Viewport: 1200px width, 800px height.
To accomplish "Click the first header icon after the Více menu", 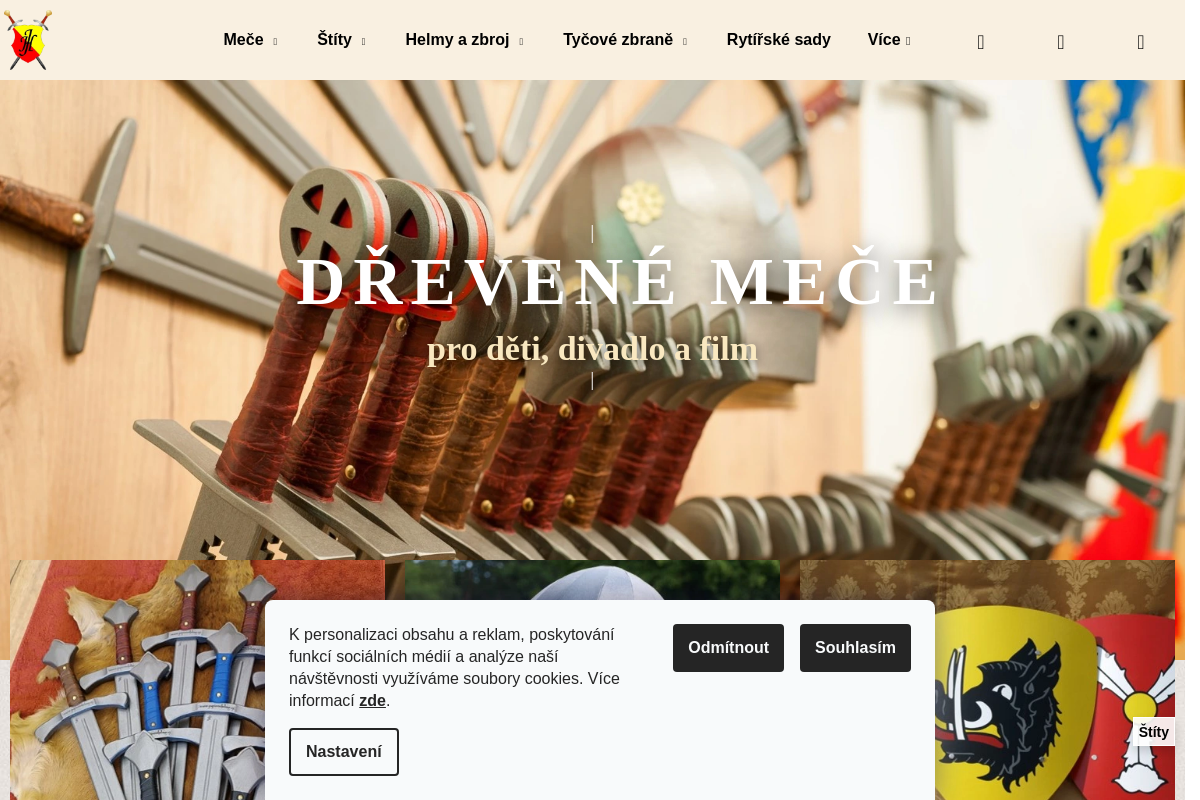I will pyautogui.click(x=981, y=42).
